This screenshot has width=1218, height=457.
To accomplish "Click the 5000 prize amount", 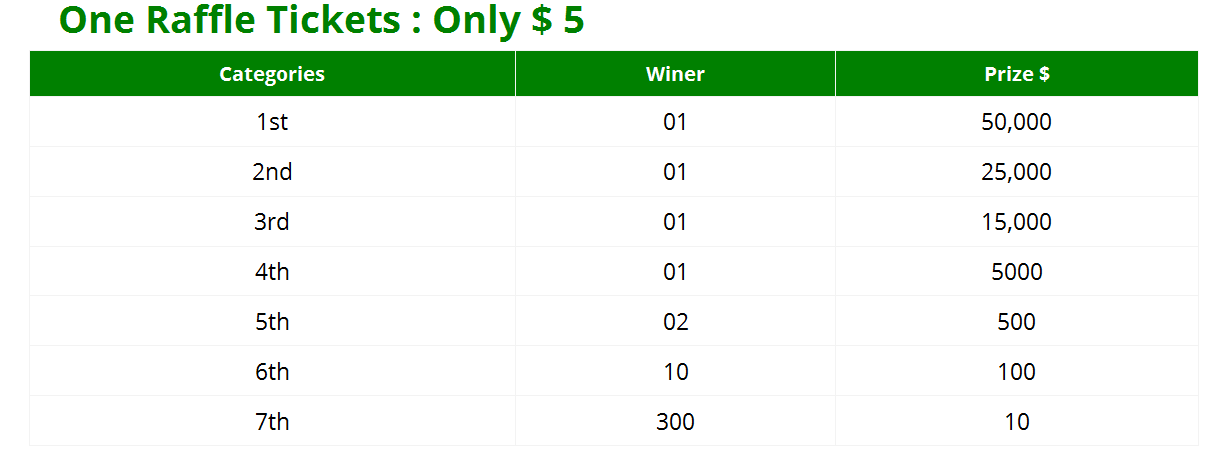I will point(1017,272).
